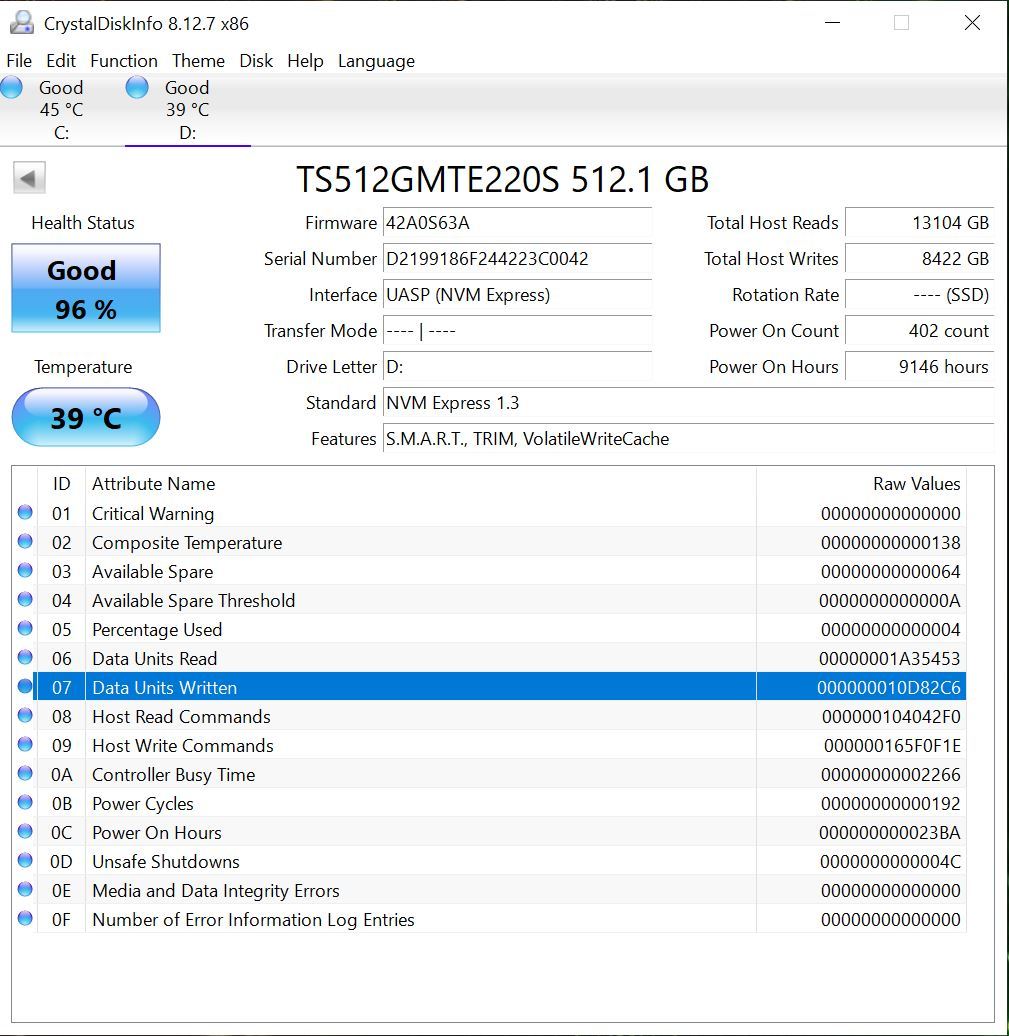Image resolution: width=1009 pixels, height=1036 pixels.
Task: Select the Unsafe Shutdowns attribute name
Action: pos(166,862)
